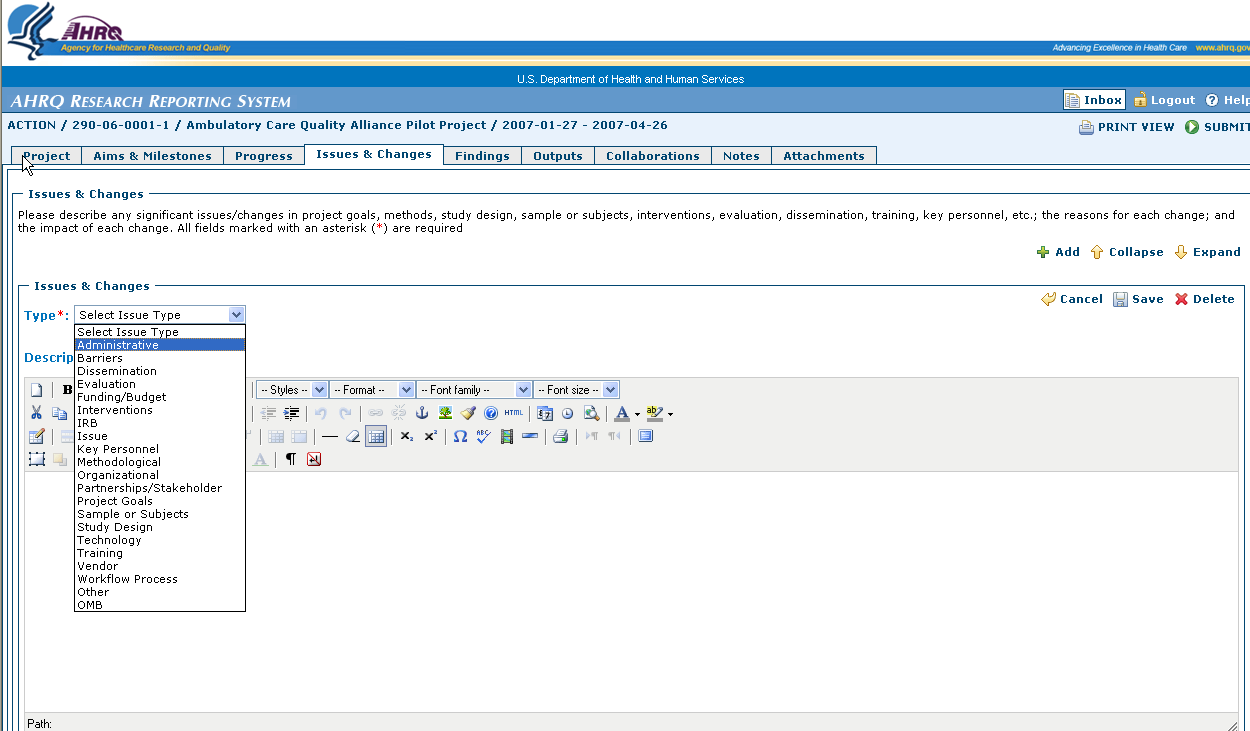Click the redo arrow icon

(x=345, y=413)
